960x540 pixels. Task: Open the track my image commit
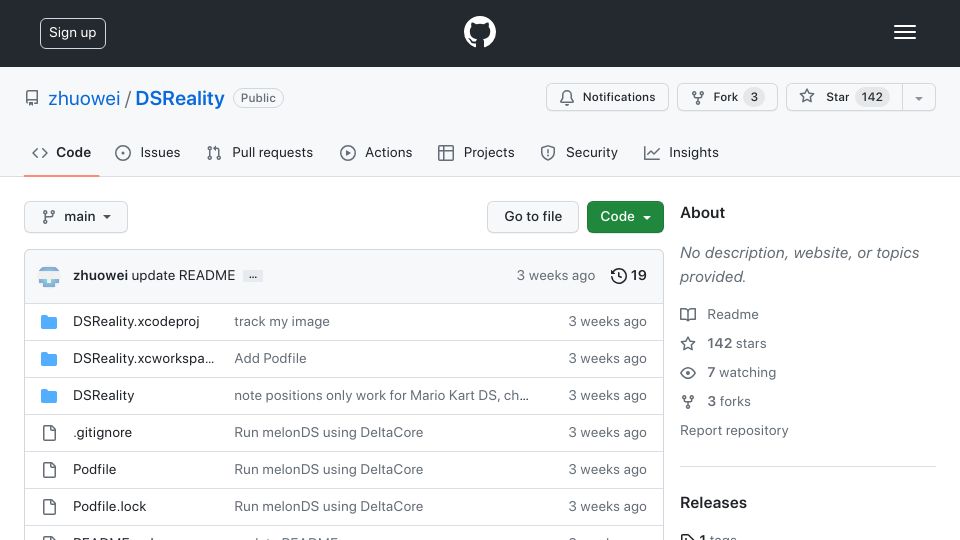[x=282, y=321]
